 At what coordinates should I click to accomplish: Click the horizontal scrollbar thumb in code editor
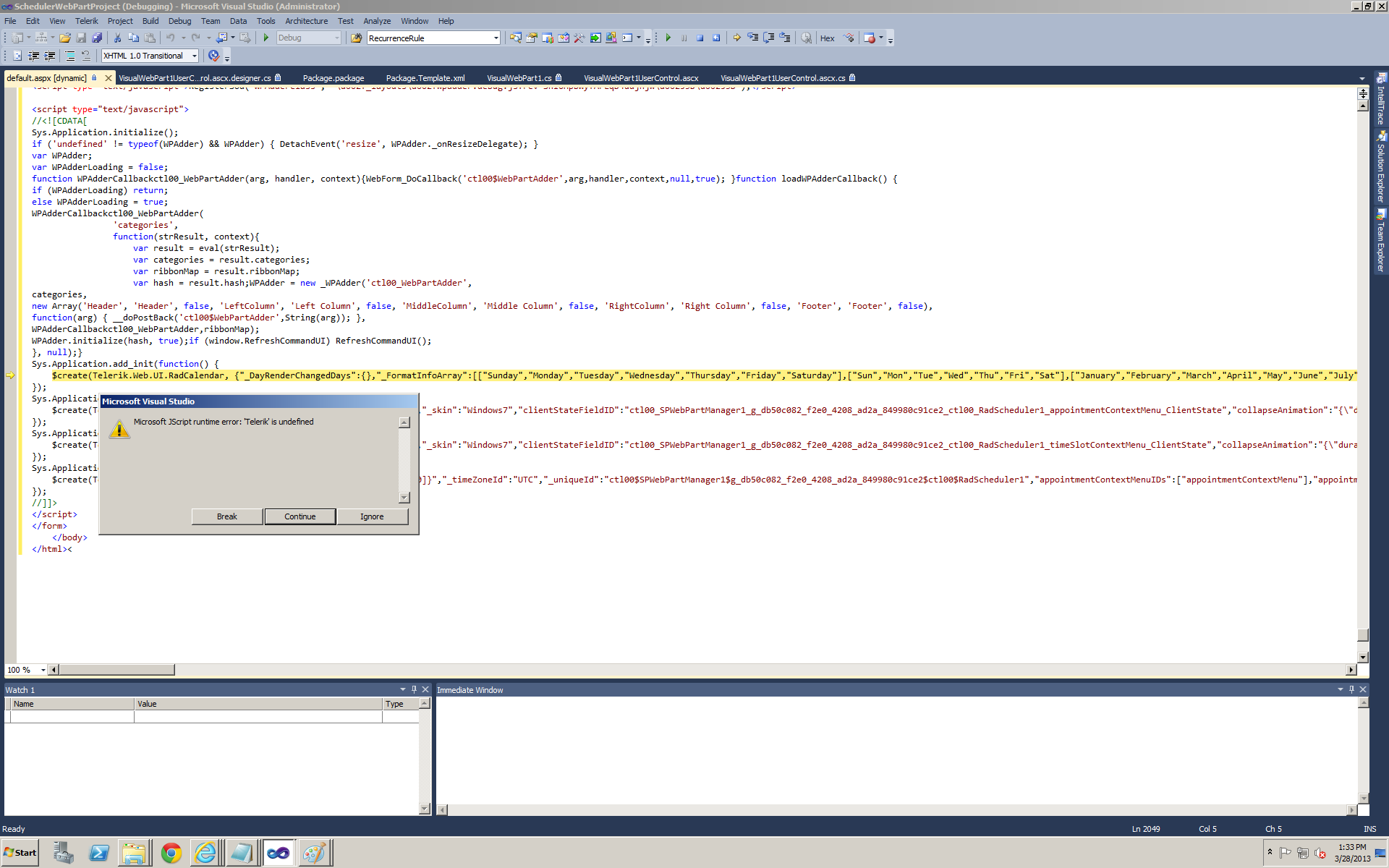coord(116,670)
